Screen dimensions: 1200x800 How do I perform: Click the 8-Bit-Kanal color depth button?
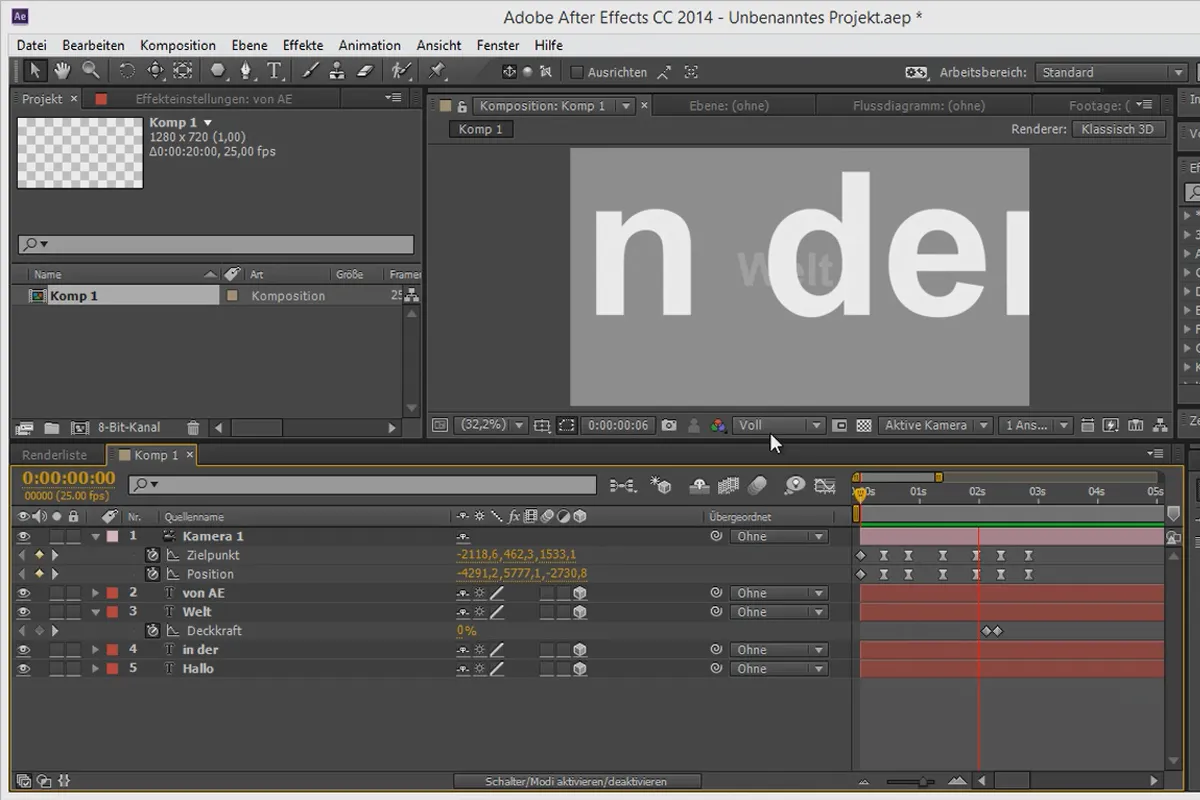(129, 427)
